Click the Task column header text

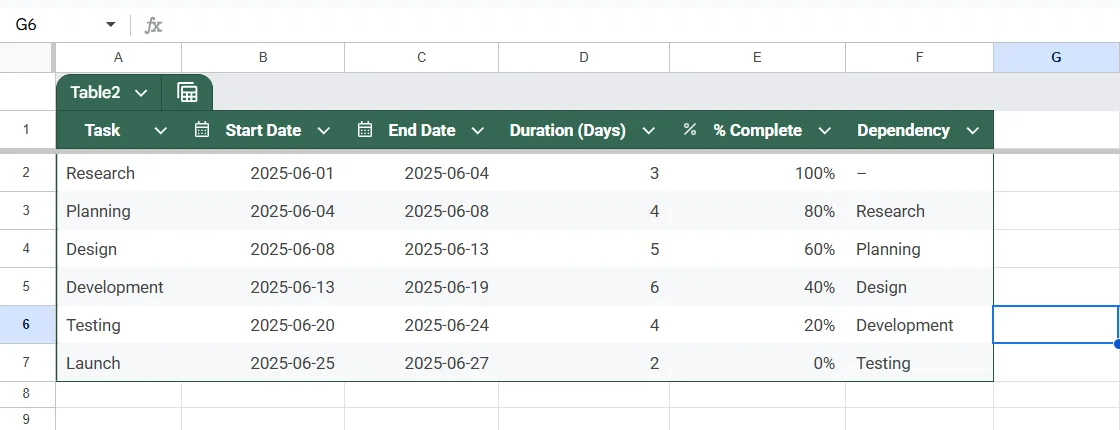pos(102,131)
